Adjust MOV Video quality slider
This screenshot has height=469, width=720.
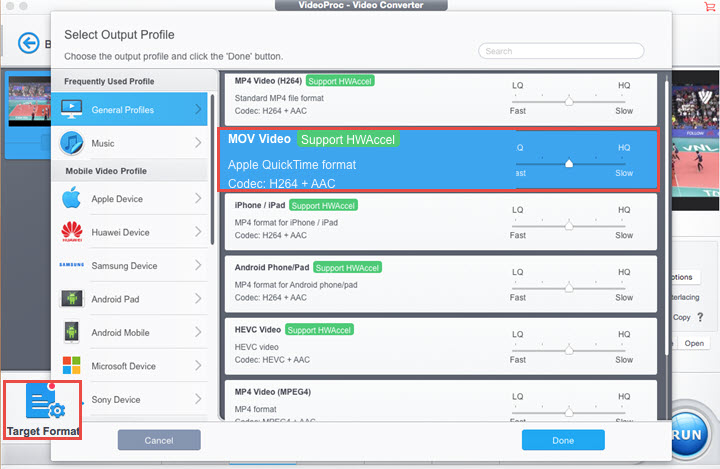tap(569, 163)
